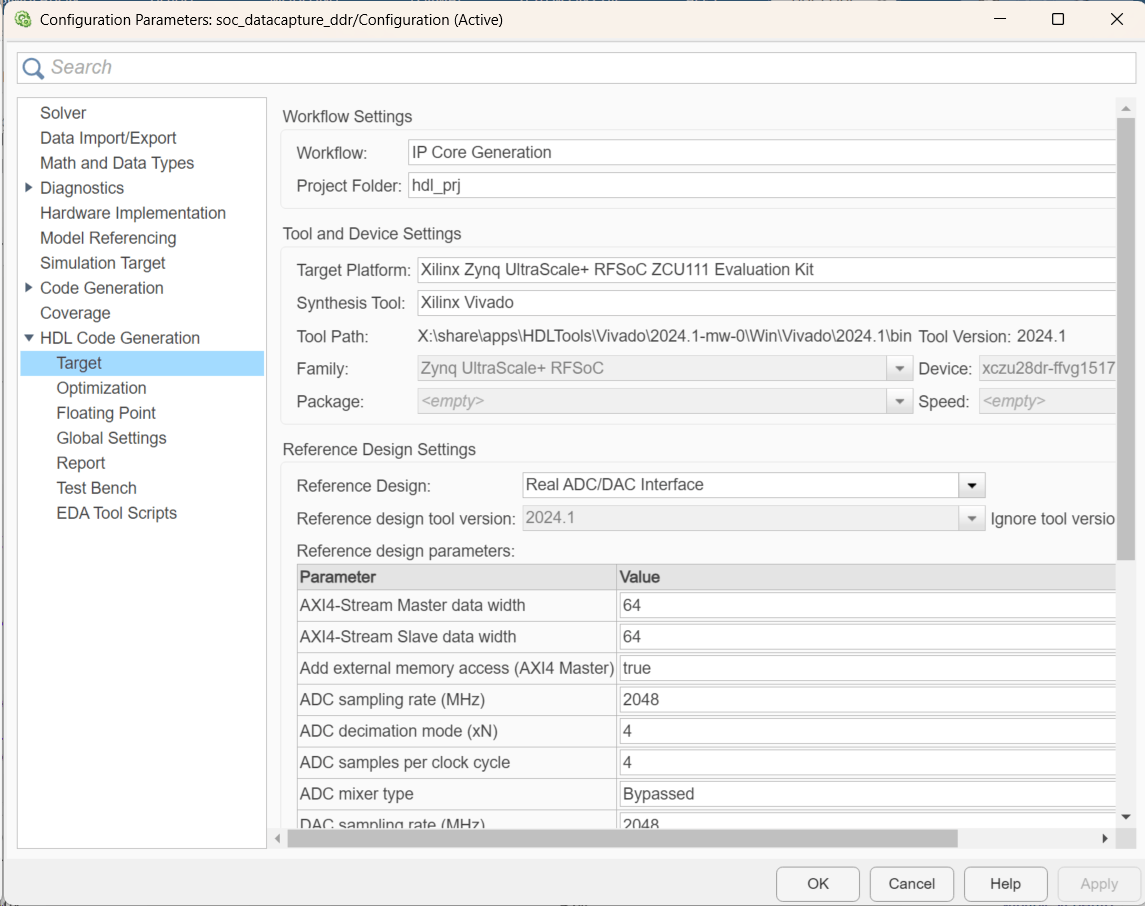Open Help for configuration parameters

[x=1005, y=884]
